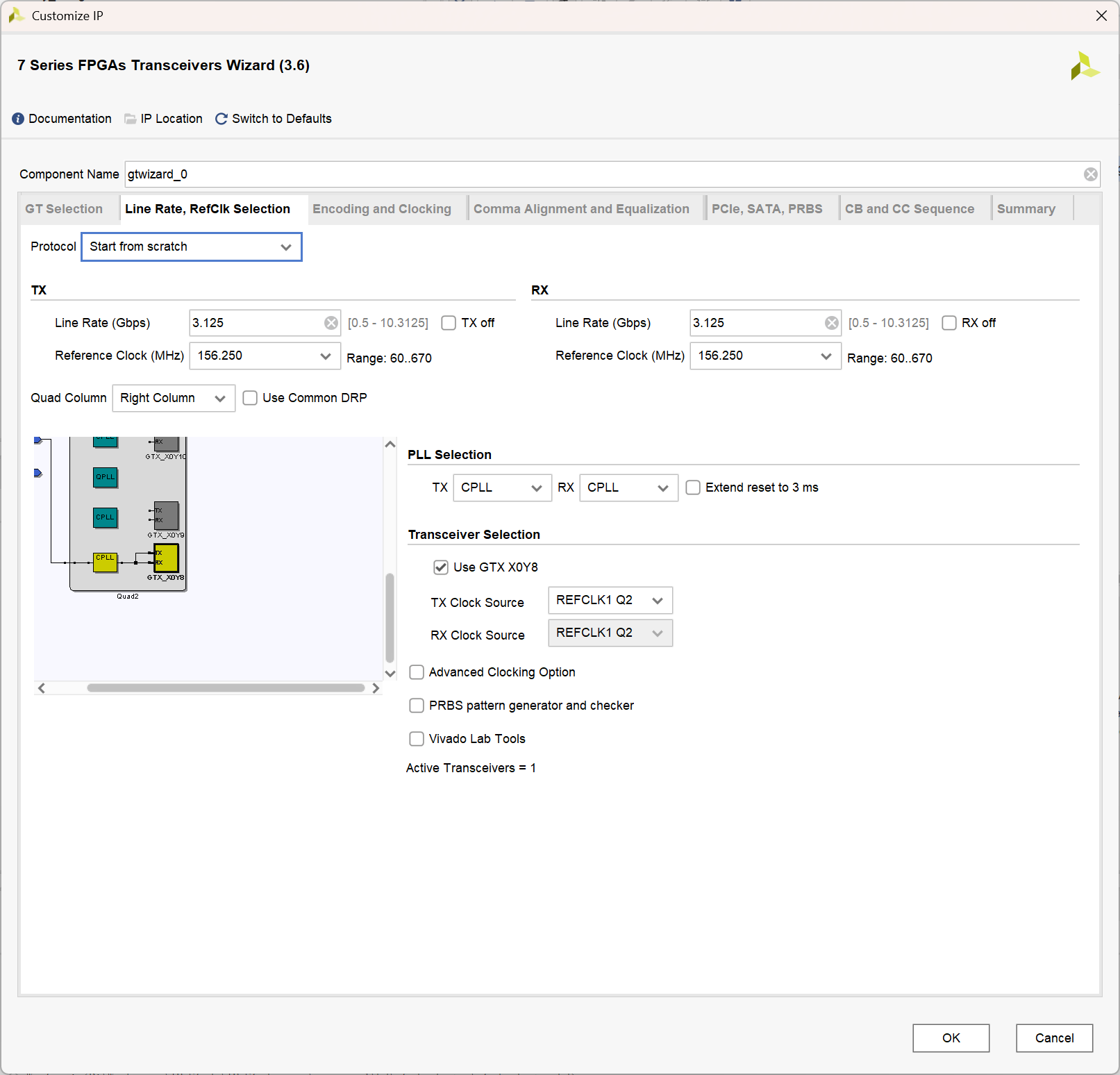Enable Advanced Clocking Option
The width and height of the screenshot is (1120, 1075).
click(417, 672)
